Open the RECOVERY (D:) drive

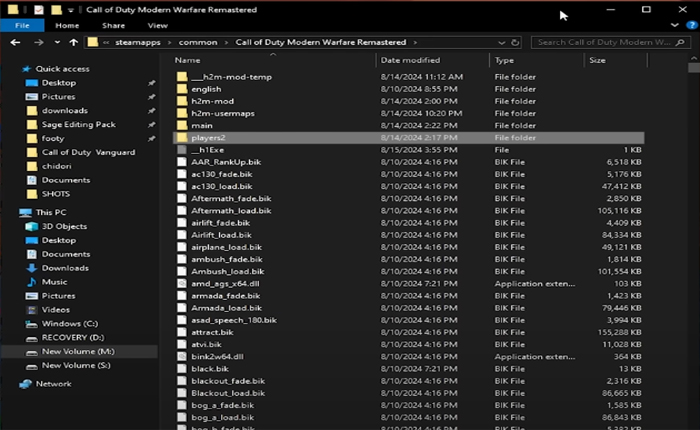coord(72,337)
